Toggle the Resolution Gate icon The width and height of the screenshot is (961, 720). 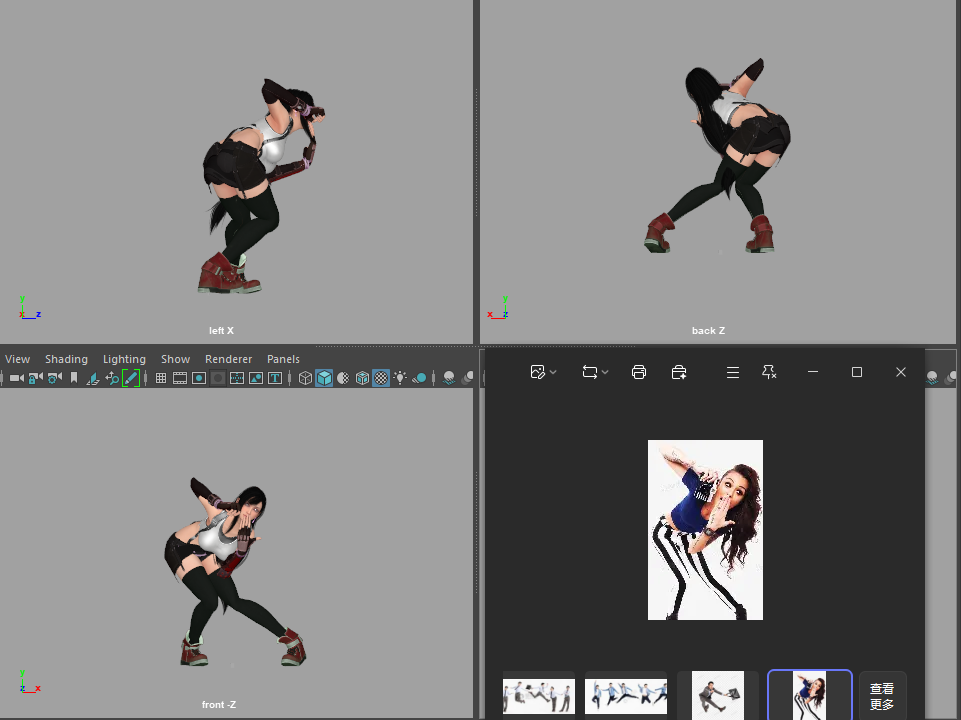point(199,378)
